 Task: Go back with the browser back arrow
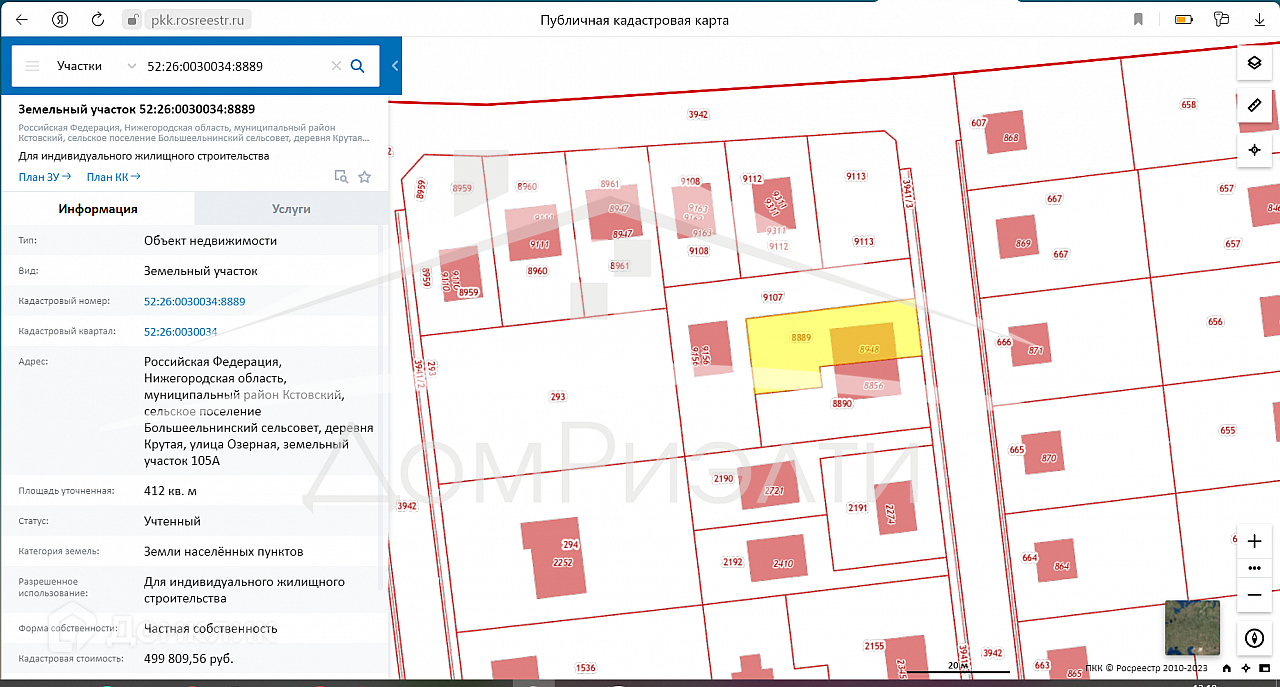22,19
